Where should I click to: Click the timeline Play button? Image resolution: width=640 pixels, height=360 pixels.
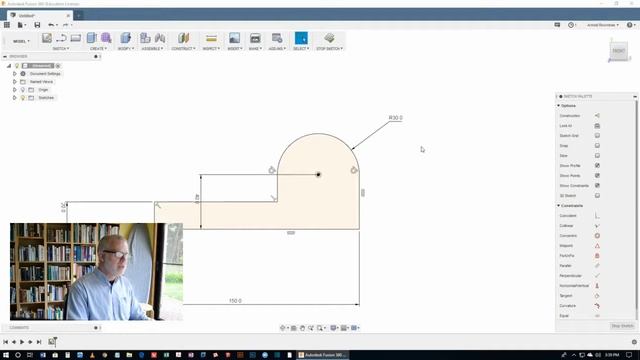click(x=22, y=342)
